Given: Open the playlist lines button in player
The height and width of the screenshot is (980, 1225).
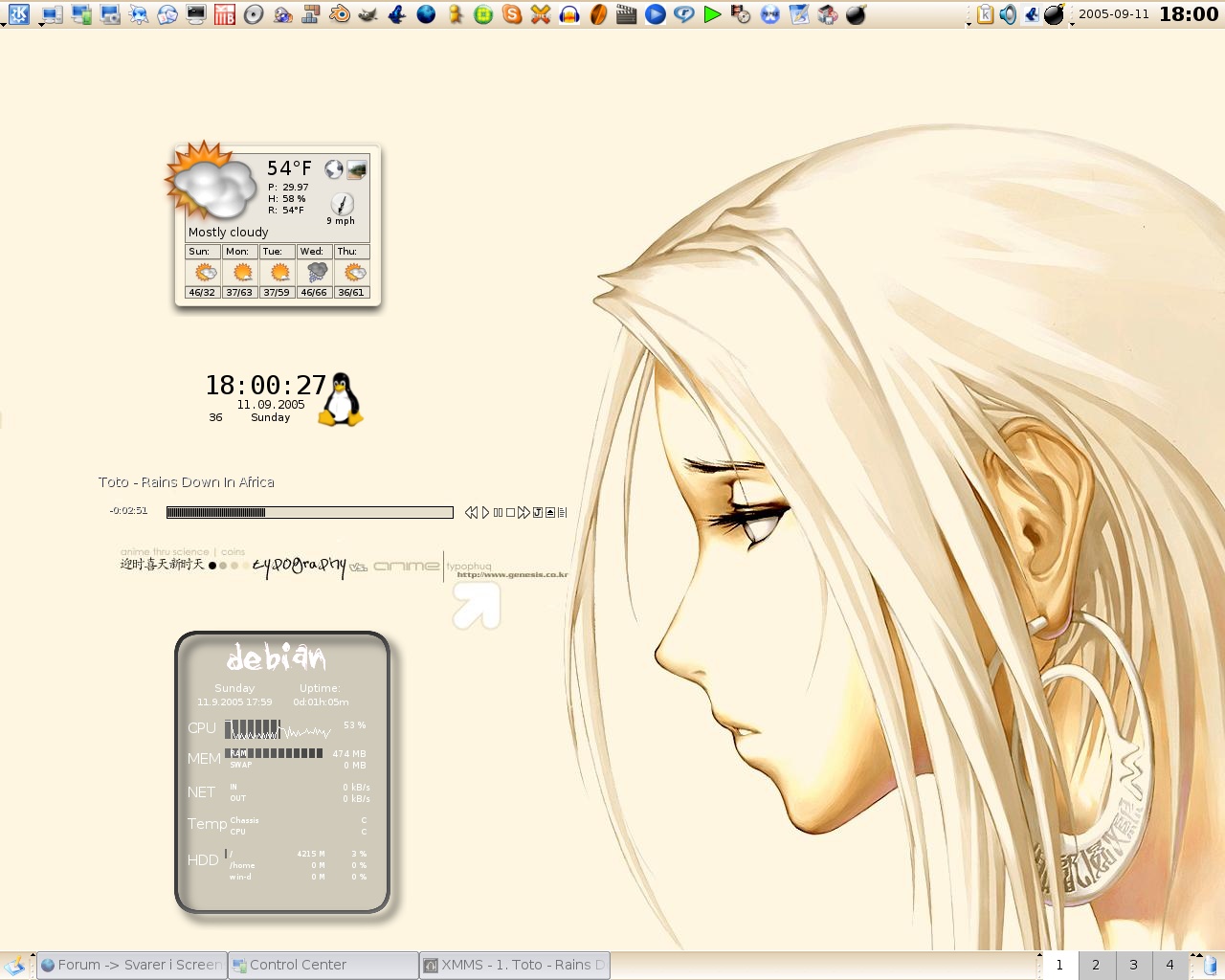Looking at the screenshot, I should [x=562, y=512].
